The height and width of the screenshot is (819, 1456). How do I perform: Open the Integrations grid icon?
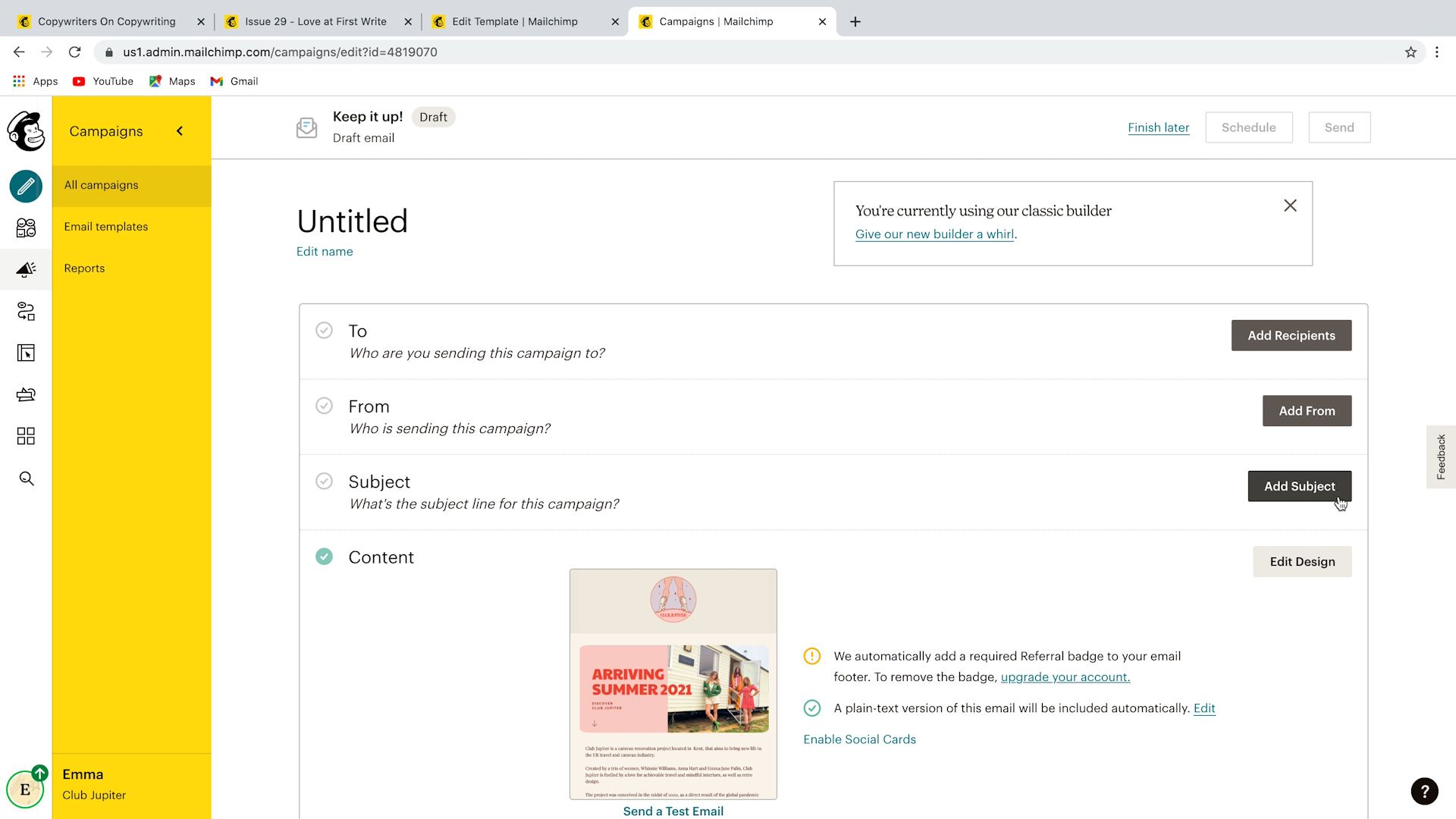tap(26, 436)
